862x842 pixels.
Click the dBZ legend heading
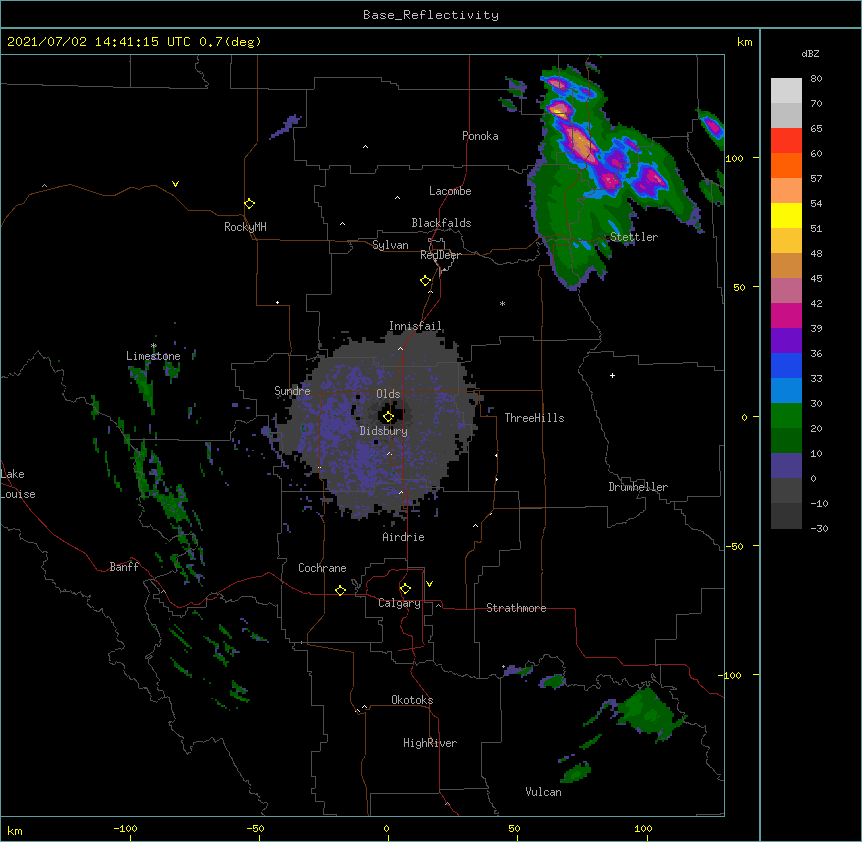810,53
